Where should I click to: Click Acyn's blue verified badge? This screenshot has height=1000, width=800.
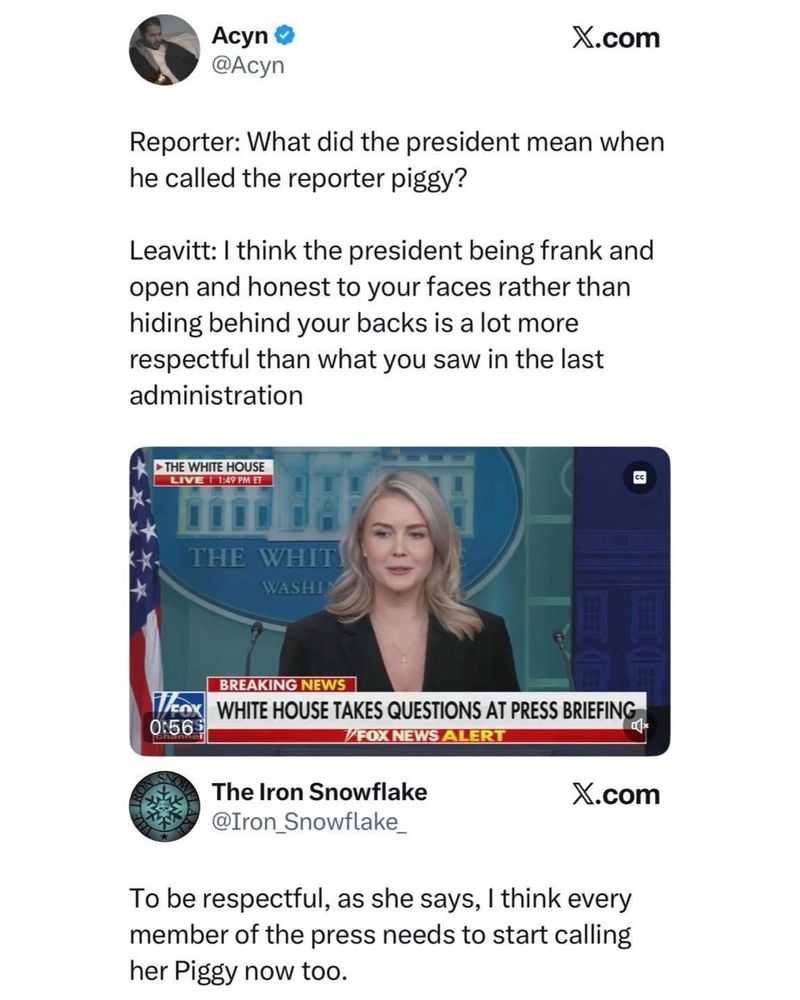(x=284, y=36)
